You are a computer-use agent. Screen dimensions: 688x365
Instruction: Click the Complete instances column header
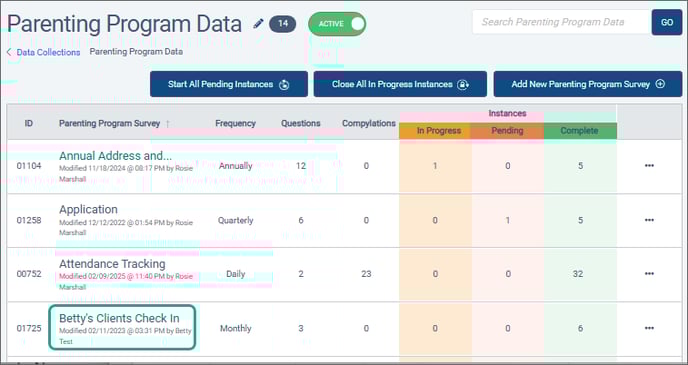click(x=580, y=131)
